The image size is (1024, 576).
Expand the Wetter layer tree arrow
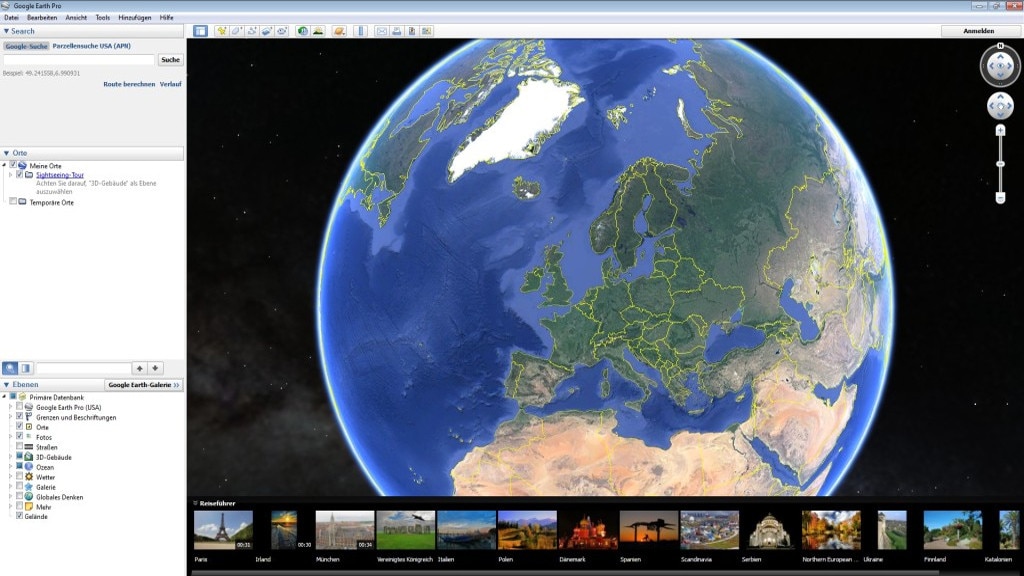[x=10, y=477]
